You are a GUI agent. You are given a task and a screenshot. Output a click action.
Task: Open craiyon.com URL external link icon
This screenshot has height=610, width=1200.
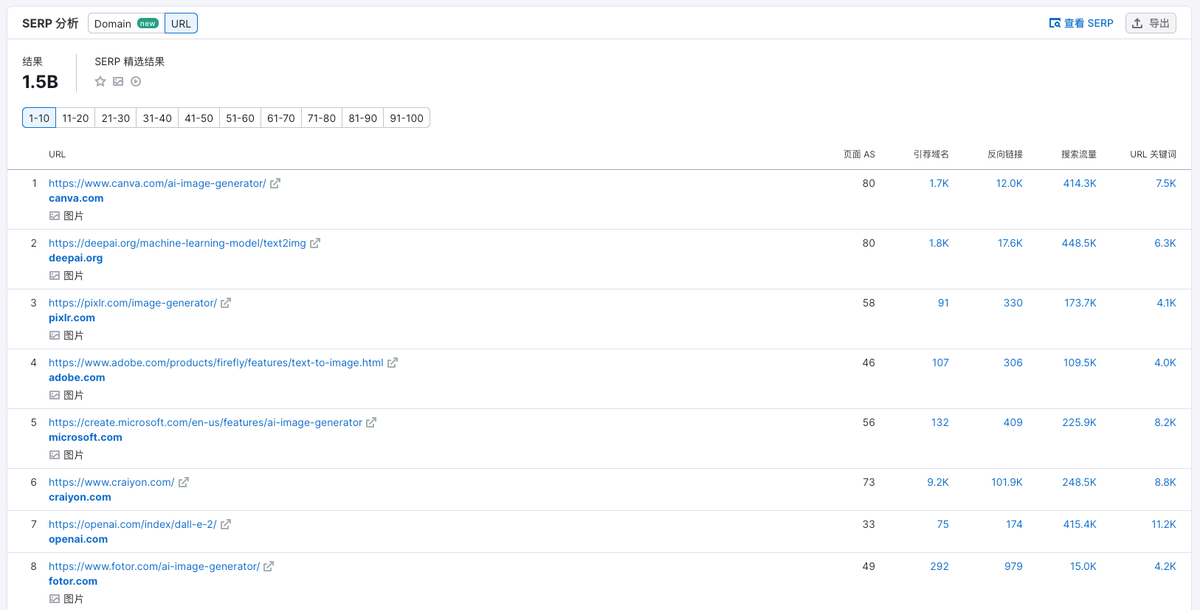183,482
